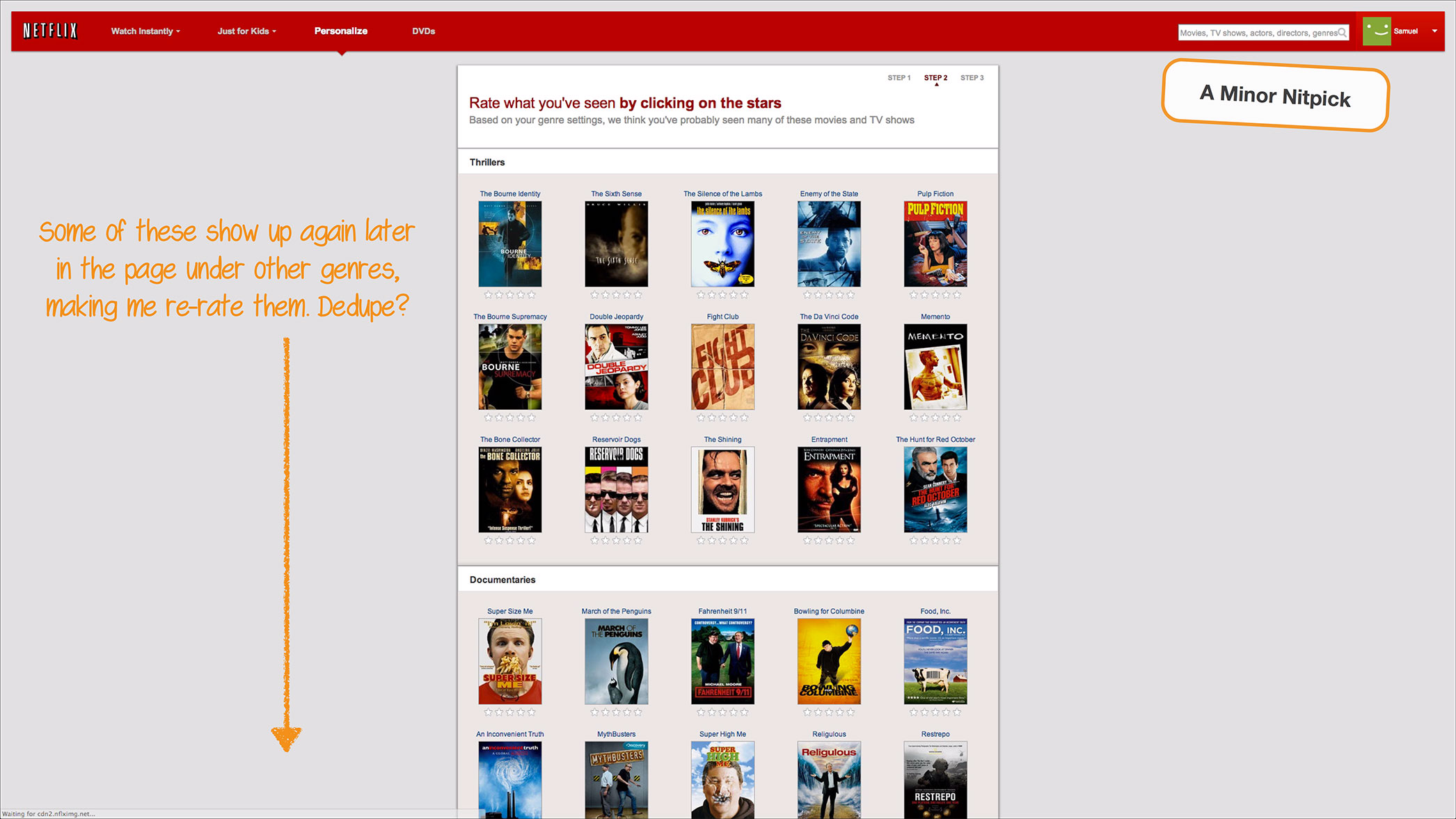Open The Da Vinci Code title link
Image resolution: width=1456 pixels, height=819 pixels.
829,317
